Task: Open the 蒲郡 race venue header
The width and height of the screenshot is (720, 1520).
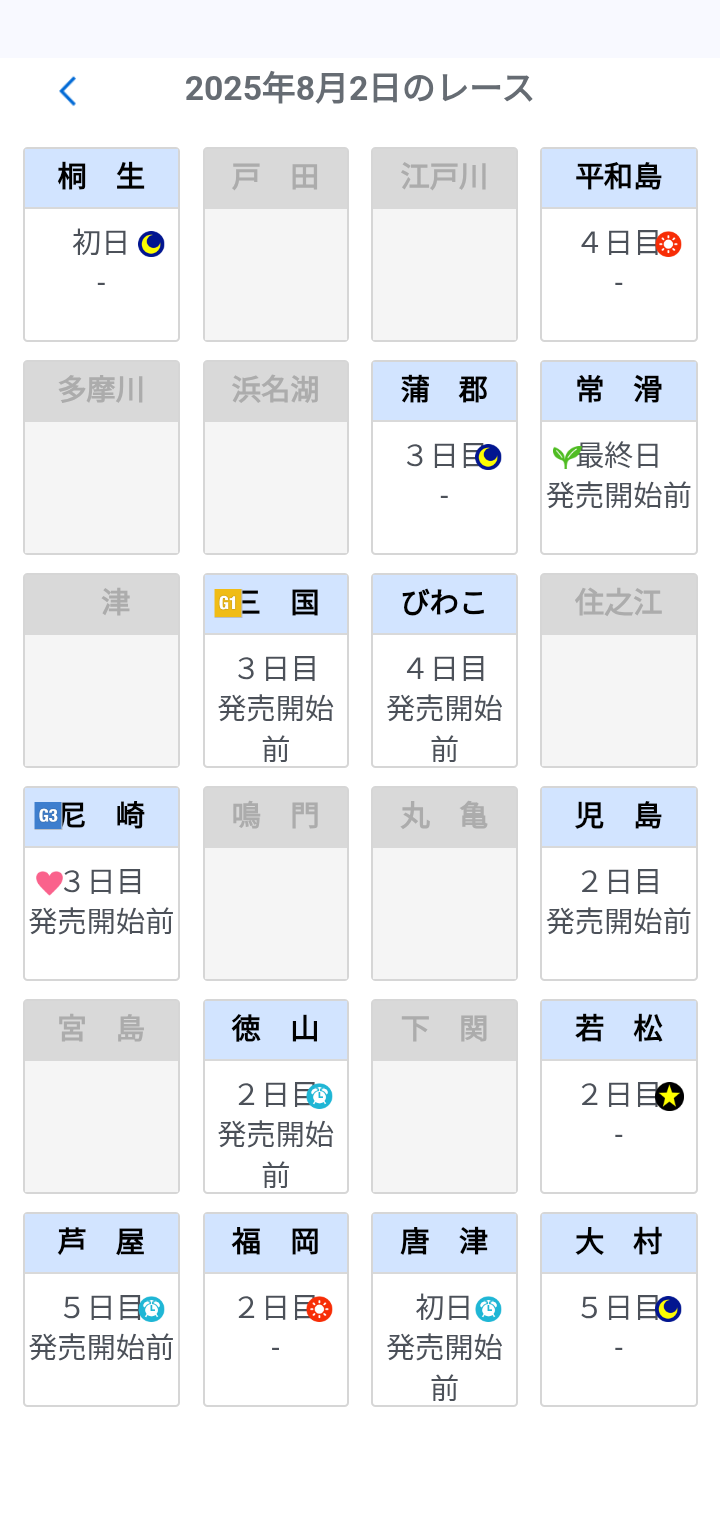Action: pos(444,390)
